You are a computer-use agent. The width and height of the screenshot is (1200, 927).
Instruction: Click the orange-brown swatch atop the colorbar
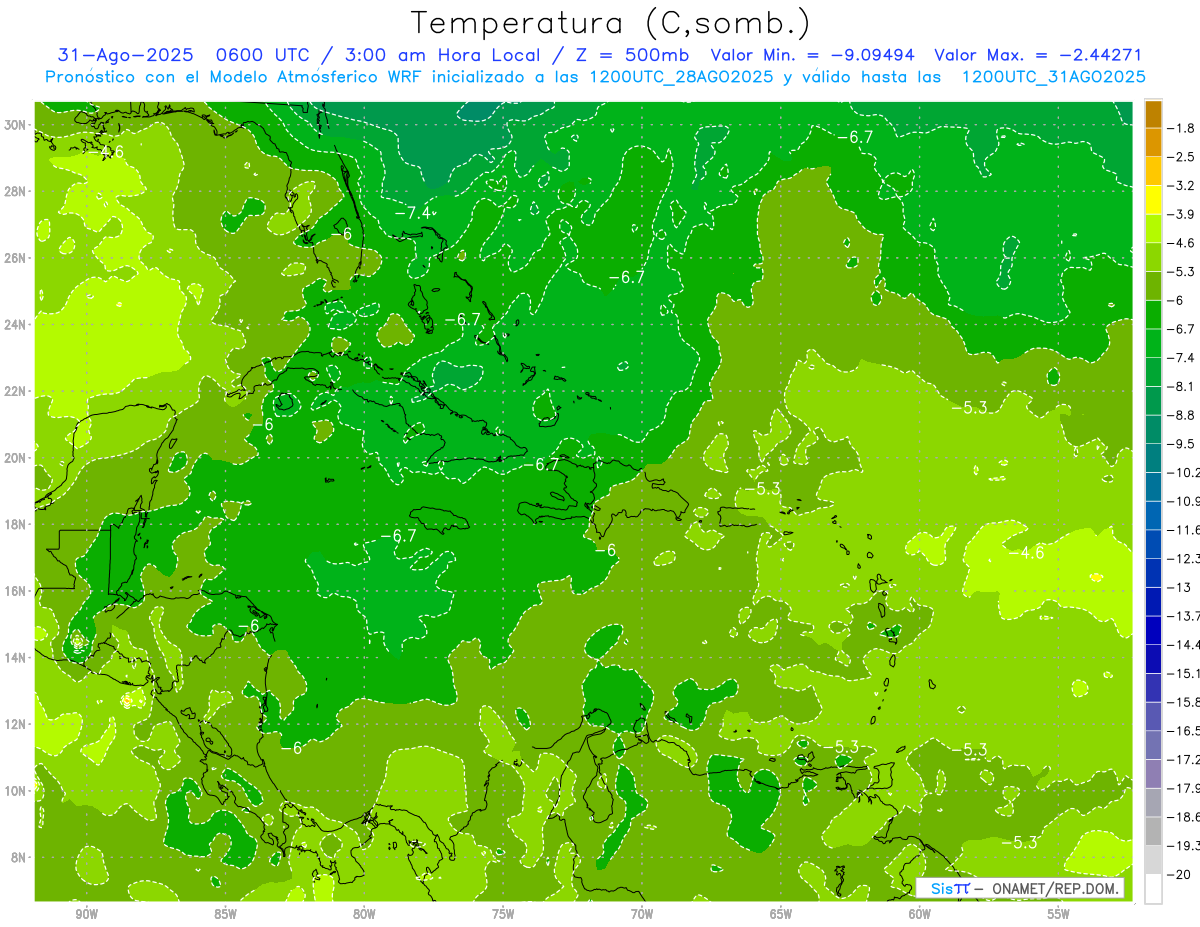coord(1154,114)
